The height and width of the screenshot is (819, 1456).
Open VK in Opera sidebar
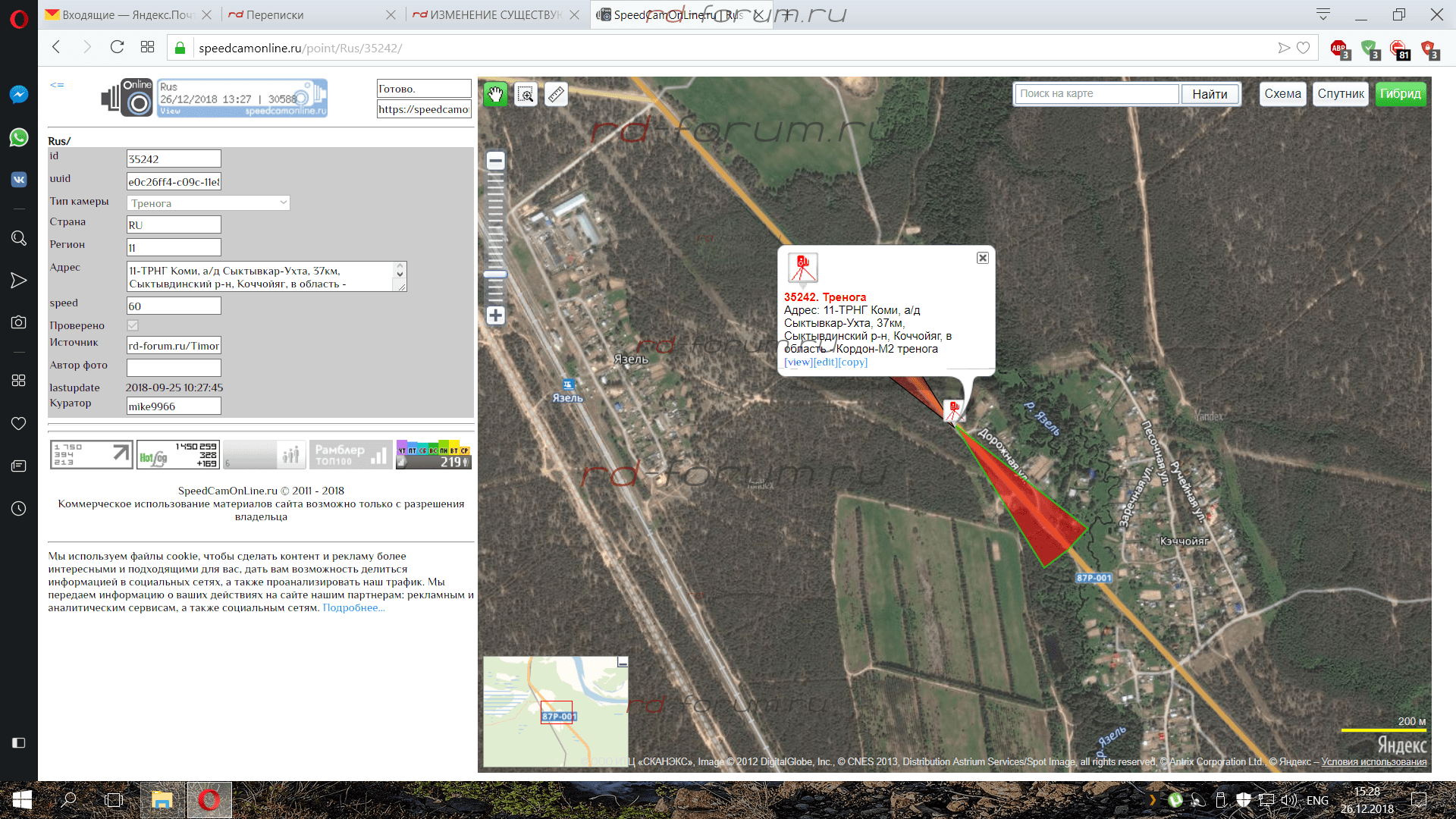pos(19,180)
